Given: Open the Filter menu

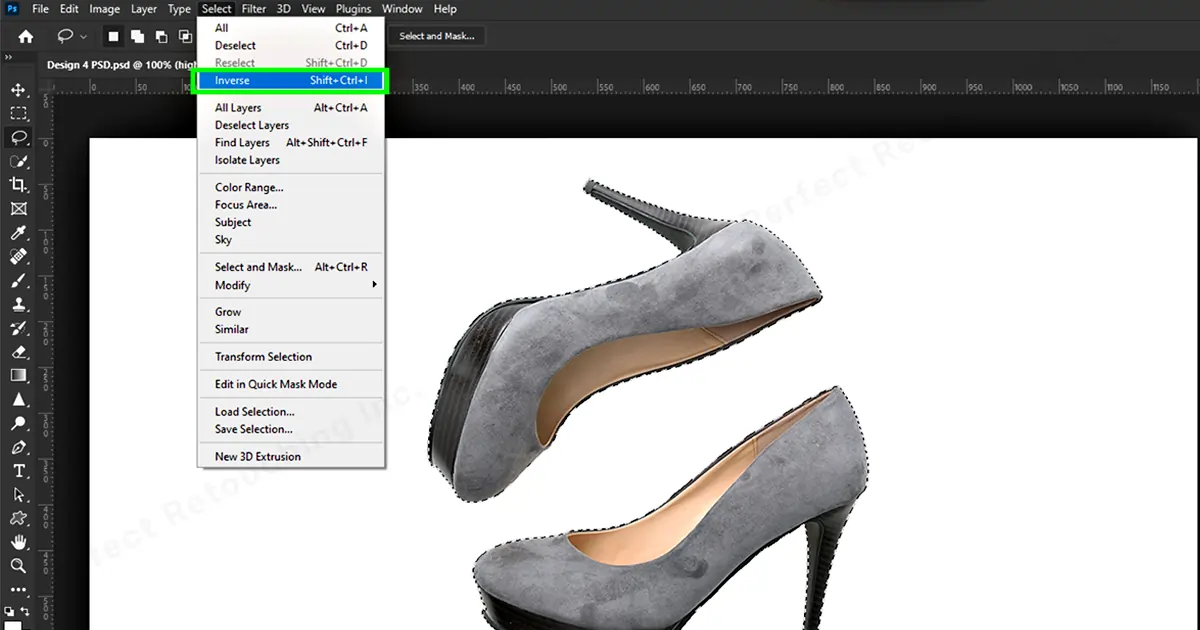Looking at the screenshot, I should tap(254, 9).
